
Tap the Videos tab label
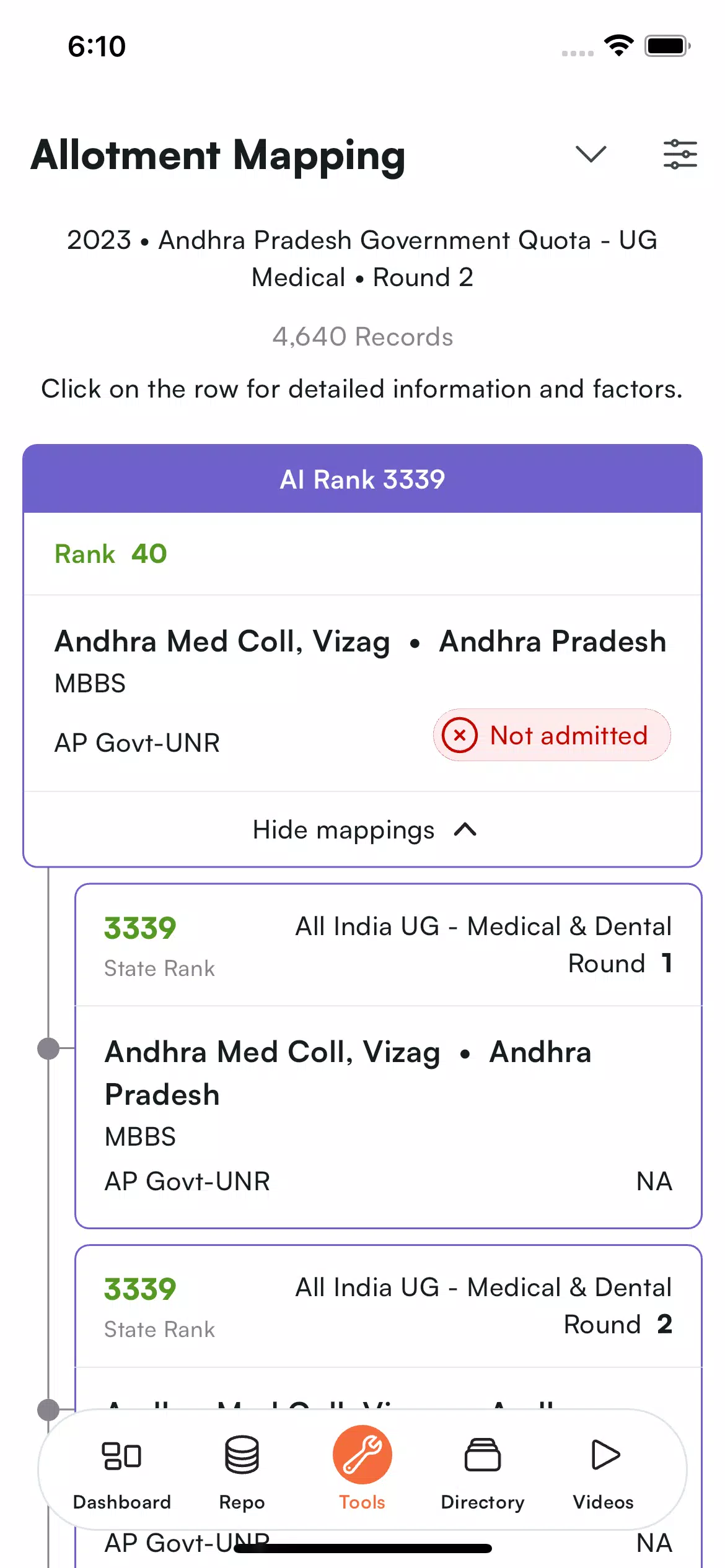point(603,1502)
